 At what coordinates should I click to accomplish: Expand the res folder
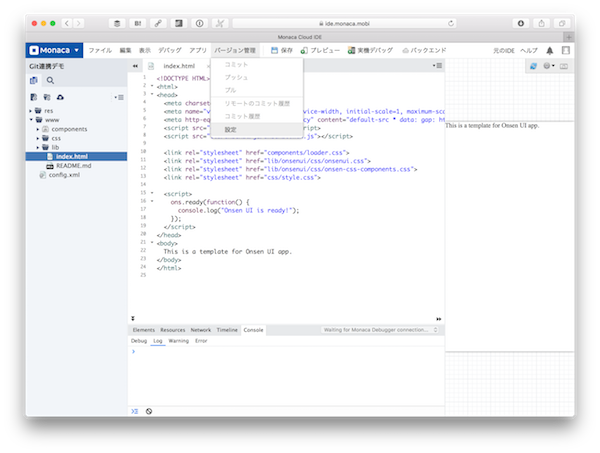pyautogui.click(x=31, y=111)
